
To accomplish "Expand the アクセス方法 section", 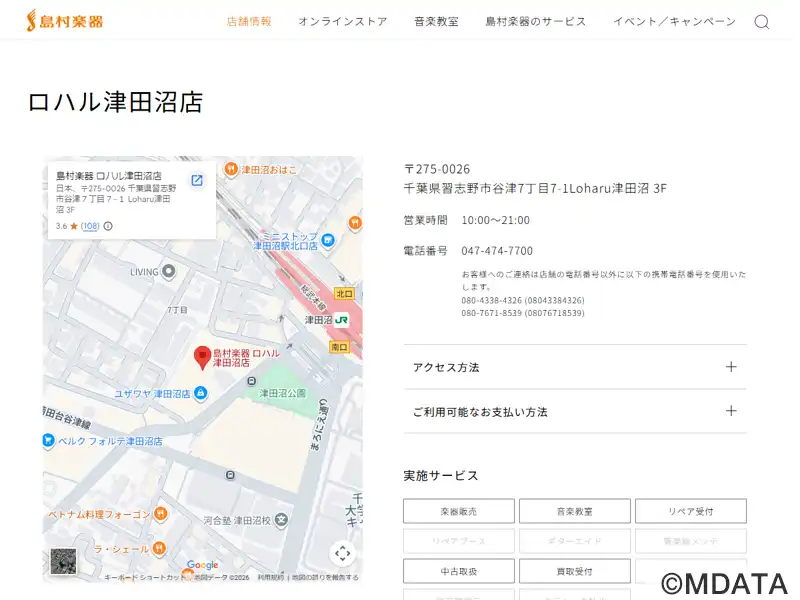I will [x=575, y=367].
